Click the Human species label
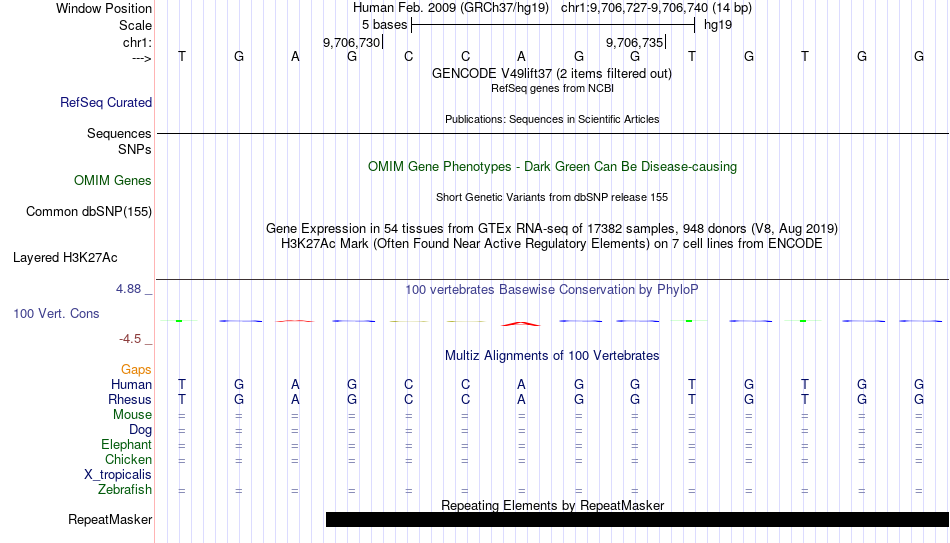Screen dimensions: 950x543 pyautogui.click(x=131, y=385)
